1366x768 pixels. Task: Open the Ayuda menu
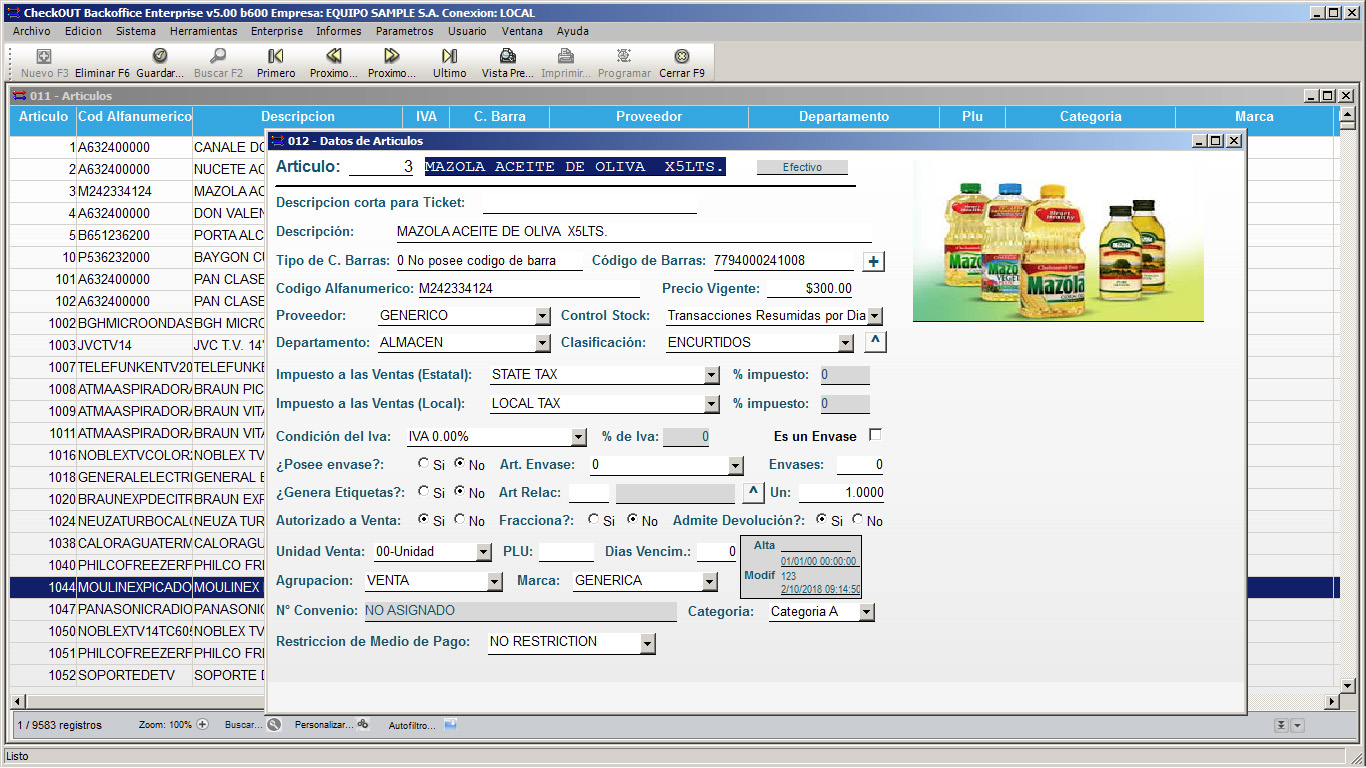point(573,31)
